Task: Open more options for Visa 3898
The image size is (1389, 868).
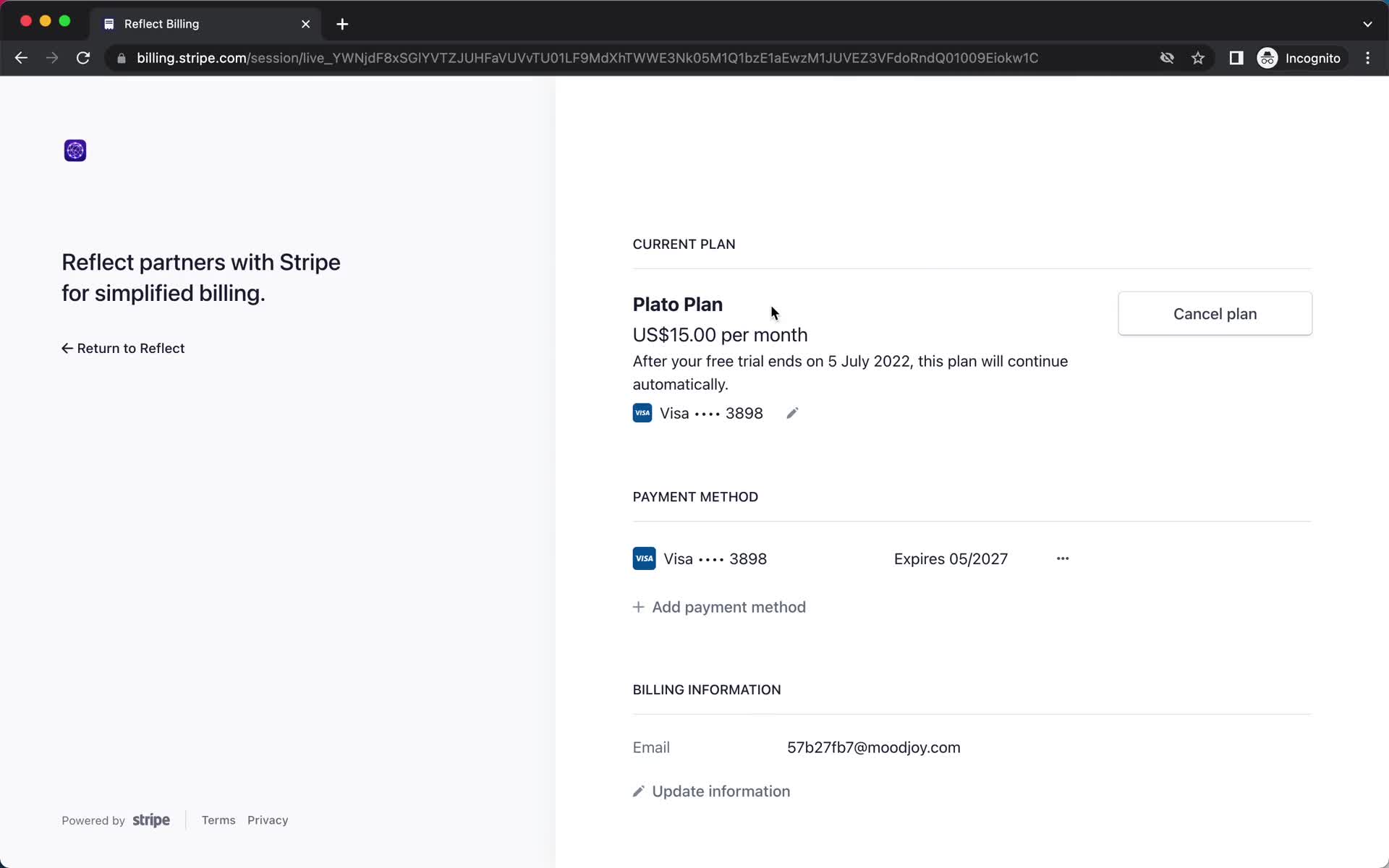Action: click(1063, 558)
